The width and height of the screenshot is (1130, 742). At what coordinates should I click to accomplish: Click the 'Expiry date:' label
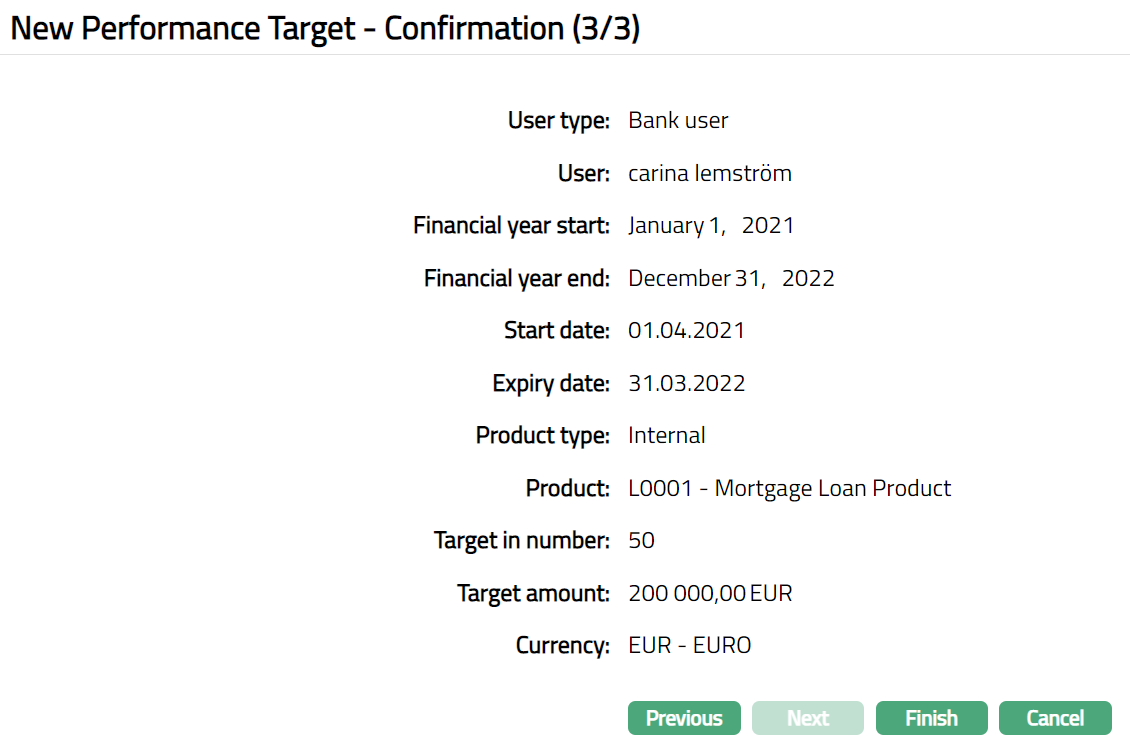pyautogui.click(x=550, y=383)
